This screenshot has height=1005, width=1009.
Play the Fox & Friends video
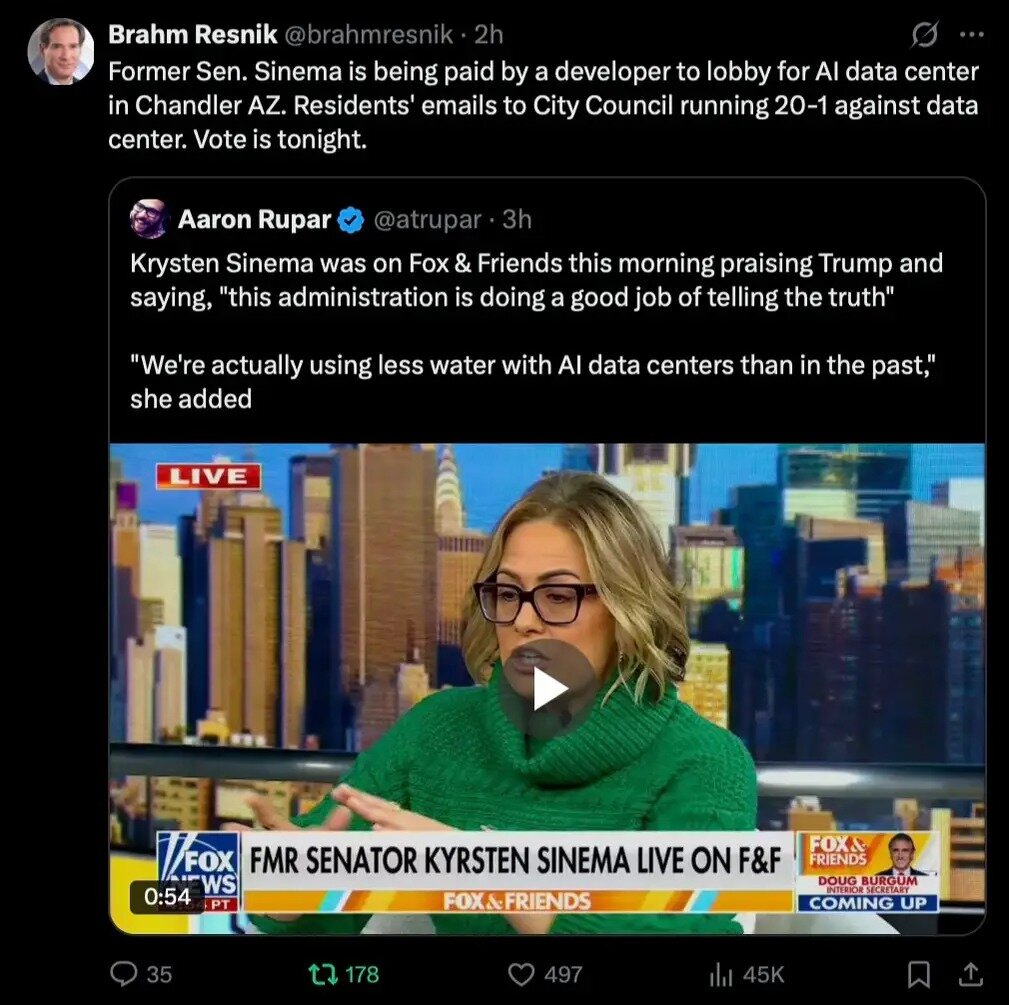point(548,688)
